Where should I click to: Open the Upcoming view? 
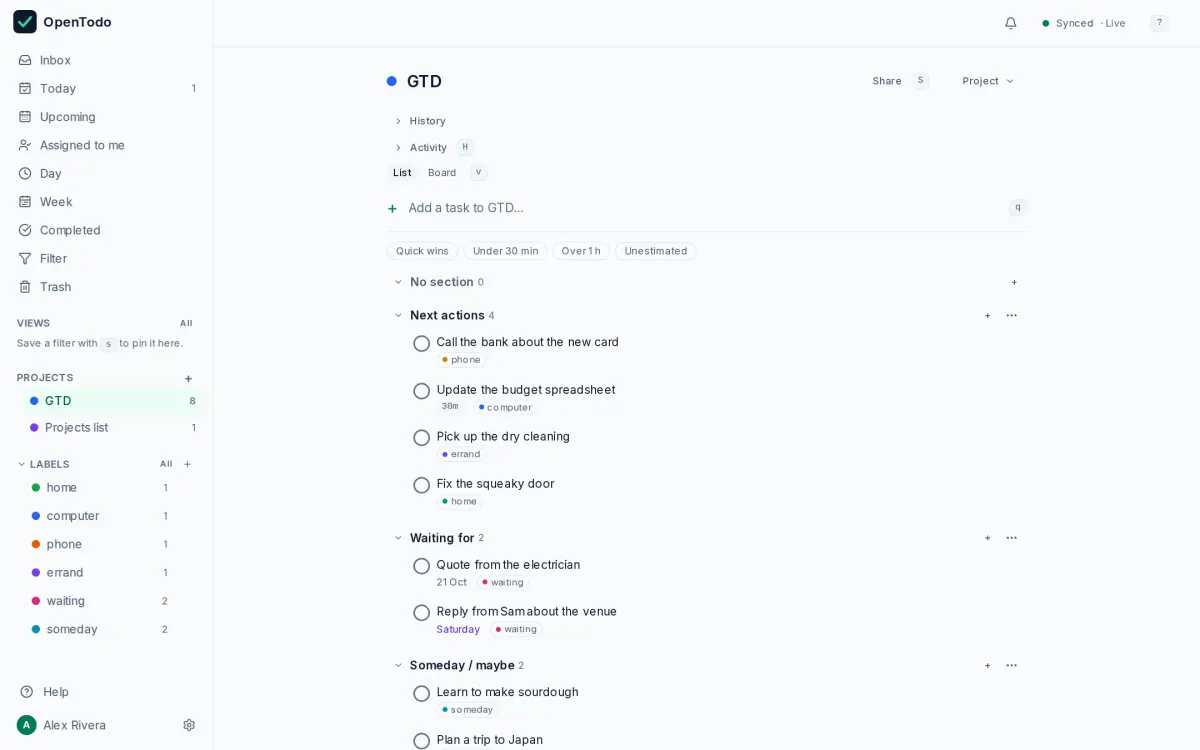point(106,117)
